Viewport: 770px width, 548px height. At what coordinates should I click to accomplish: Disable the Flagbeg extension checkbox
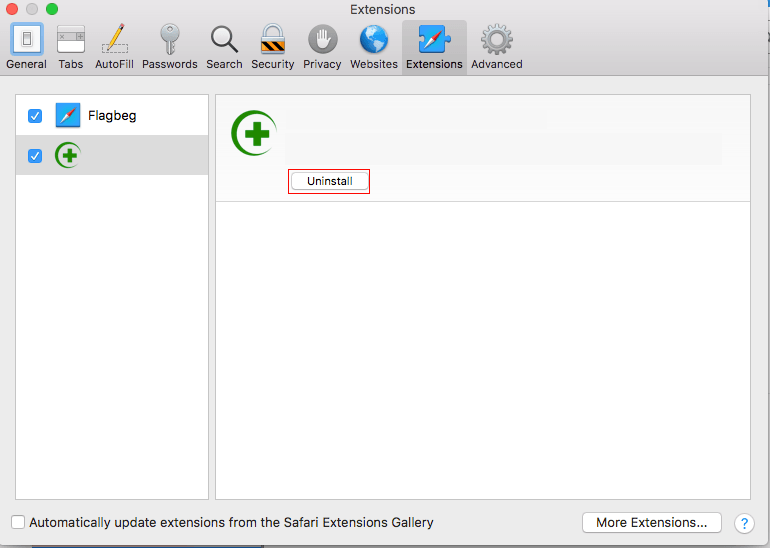point(35,116)
